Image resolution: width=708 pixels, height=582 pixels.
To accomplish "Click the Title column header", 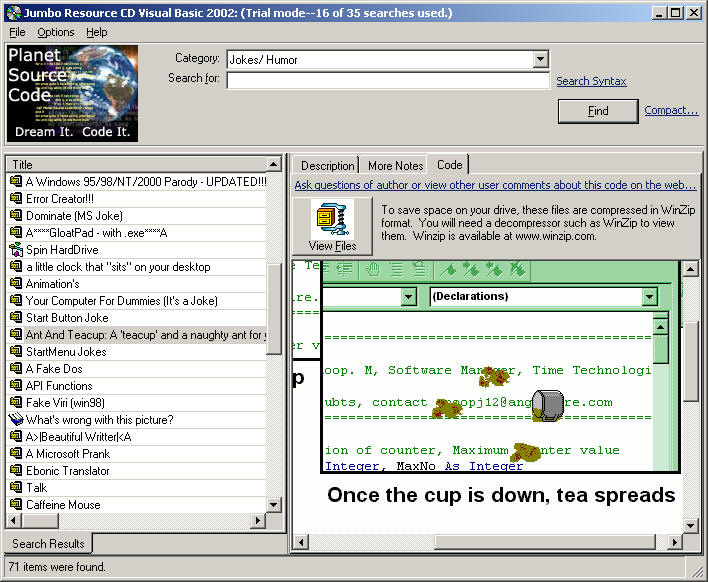I will tap(137, 164).
